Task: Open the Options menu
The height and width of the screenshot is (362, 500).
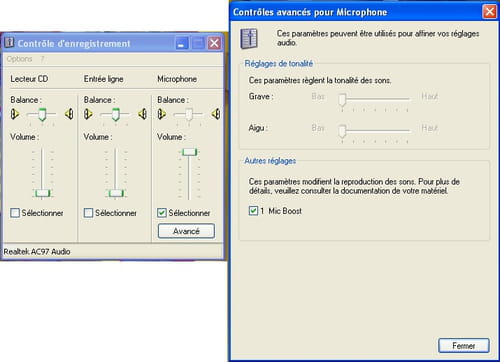Action: pyautogui.click(x=19, y=59)
